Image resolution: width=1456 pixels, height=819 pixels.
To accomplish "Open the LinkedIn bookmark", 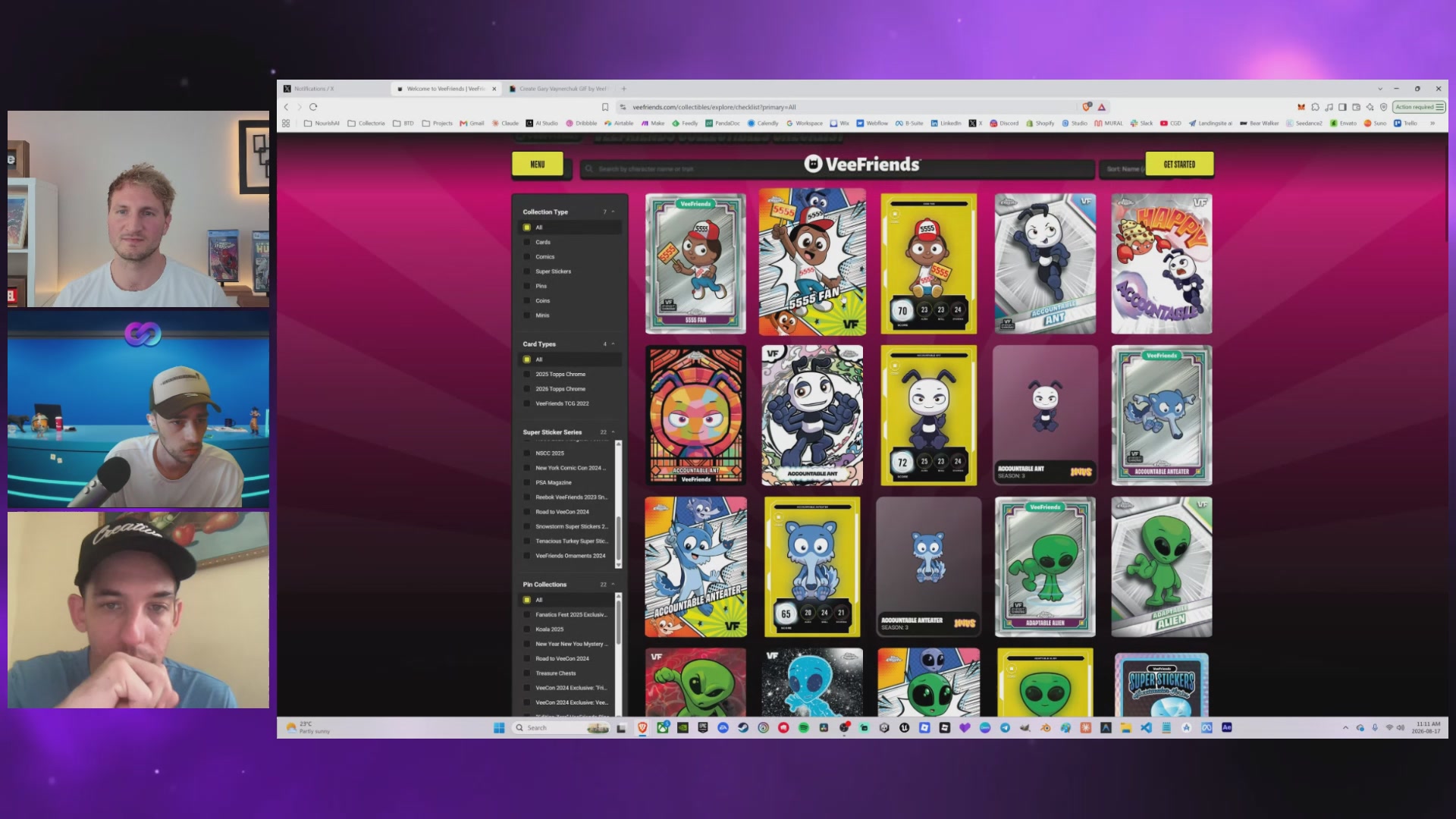I will [946, 123].
